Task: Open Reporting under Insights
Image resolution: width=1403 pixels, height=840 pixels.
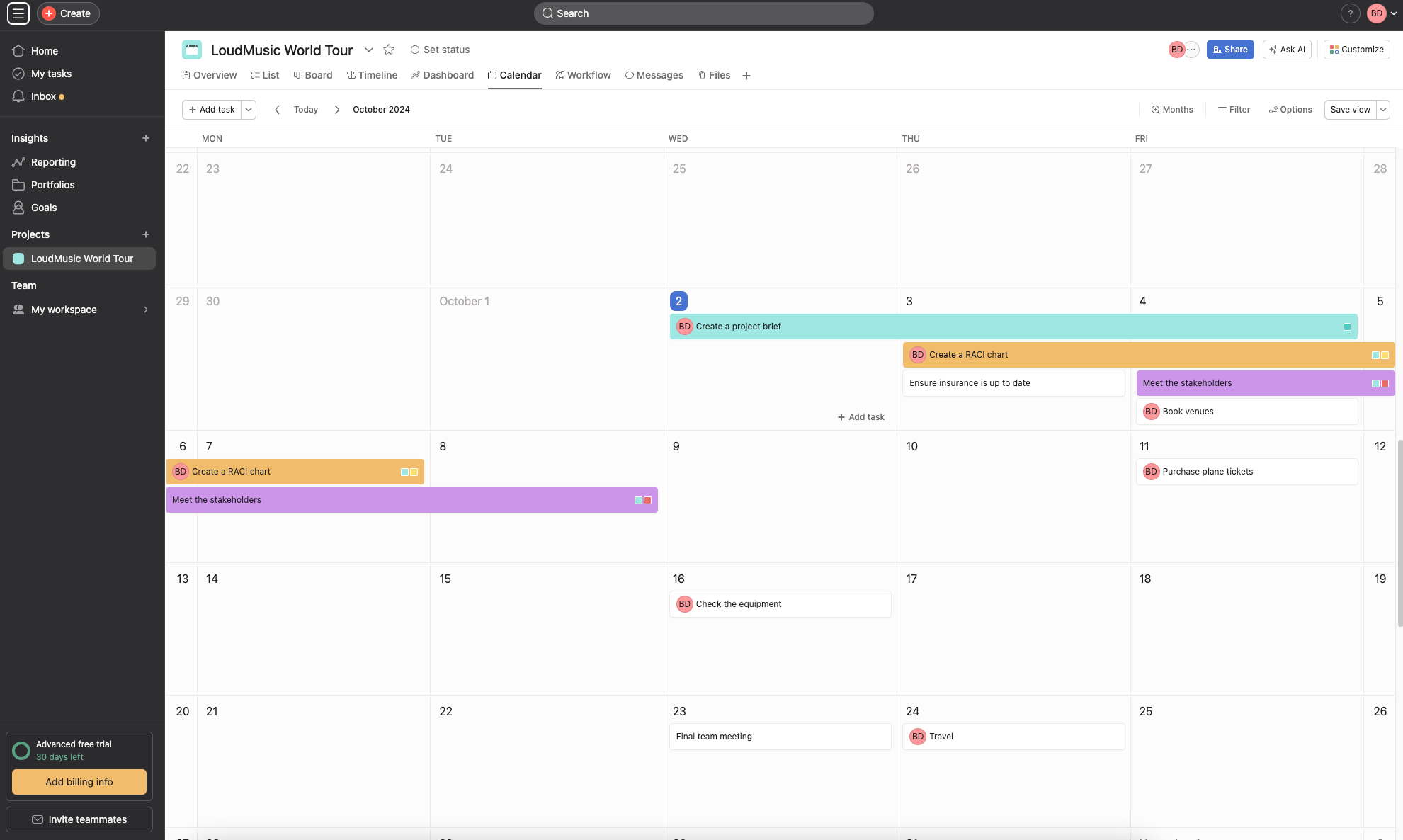Action: coord(79,162)
